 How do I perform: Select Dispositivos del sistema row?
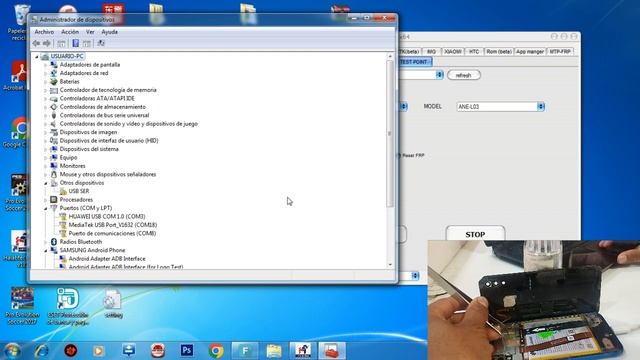coord(89,149)
